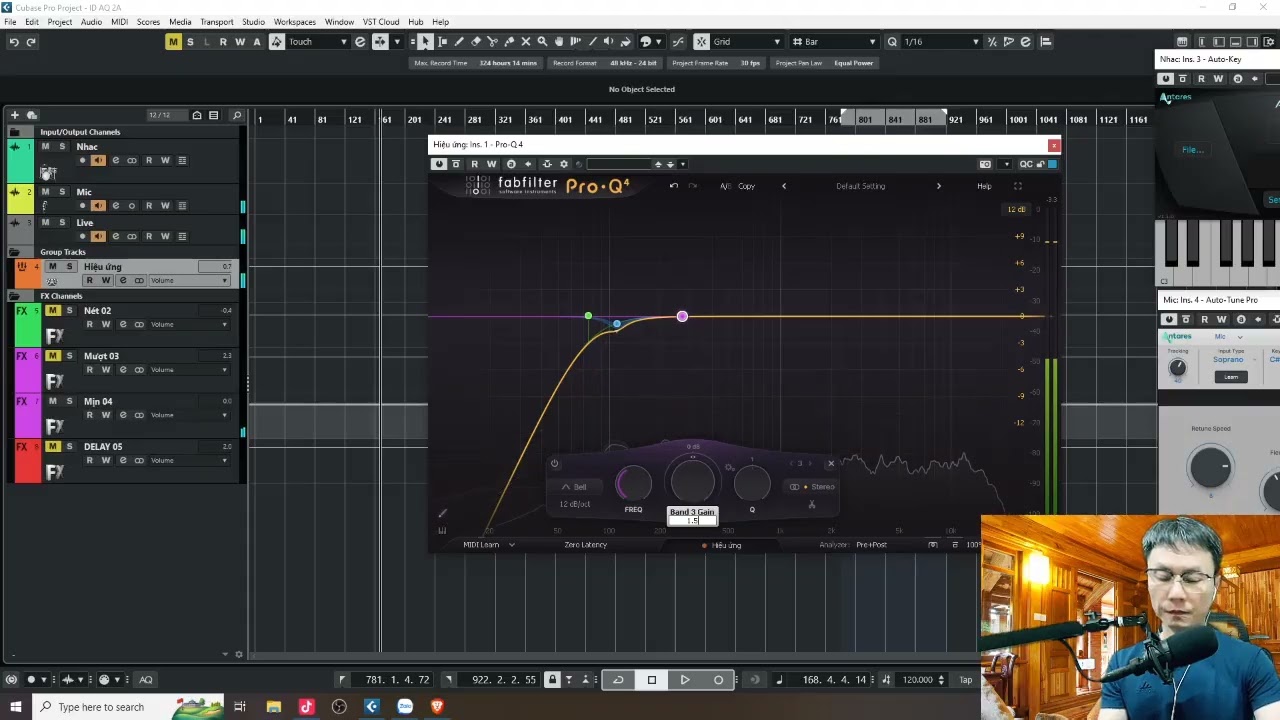Image resolution: width=1280 pixels, height=720 pixels.
Task: Toggle the band 3 power button
Action: pos(555,463)
